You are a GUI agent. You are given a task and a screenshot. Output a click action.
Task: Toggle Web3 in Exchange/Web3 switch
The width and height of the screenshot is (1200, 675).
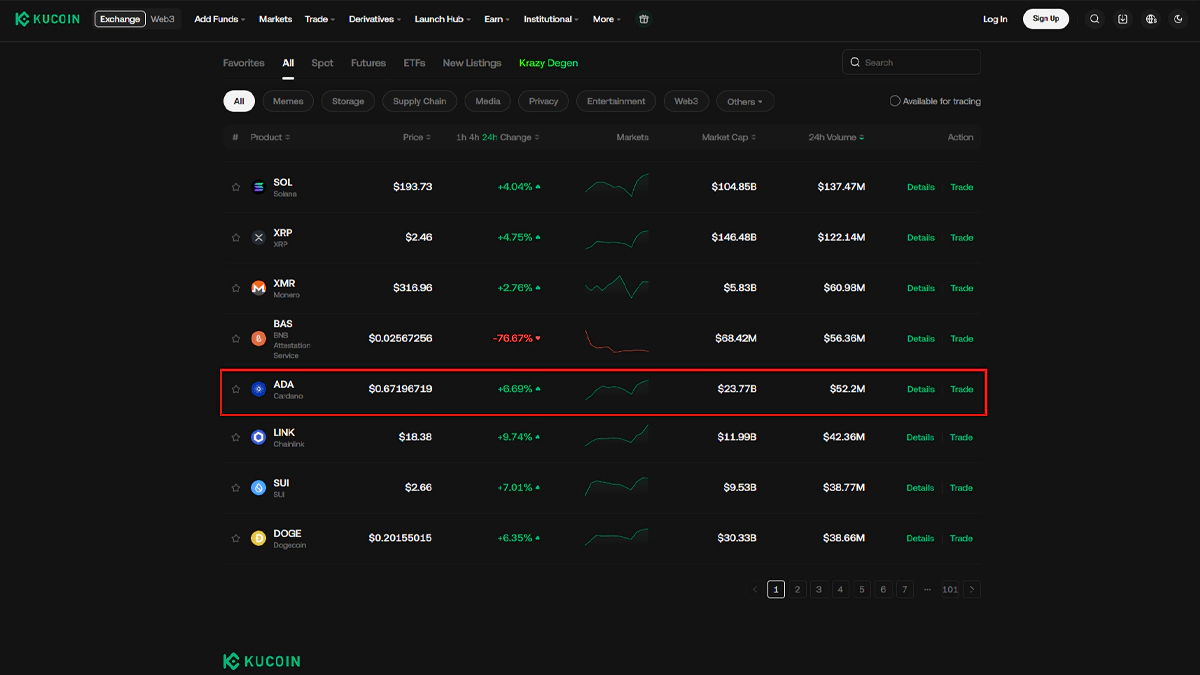click(x=163, y=19)
